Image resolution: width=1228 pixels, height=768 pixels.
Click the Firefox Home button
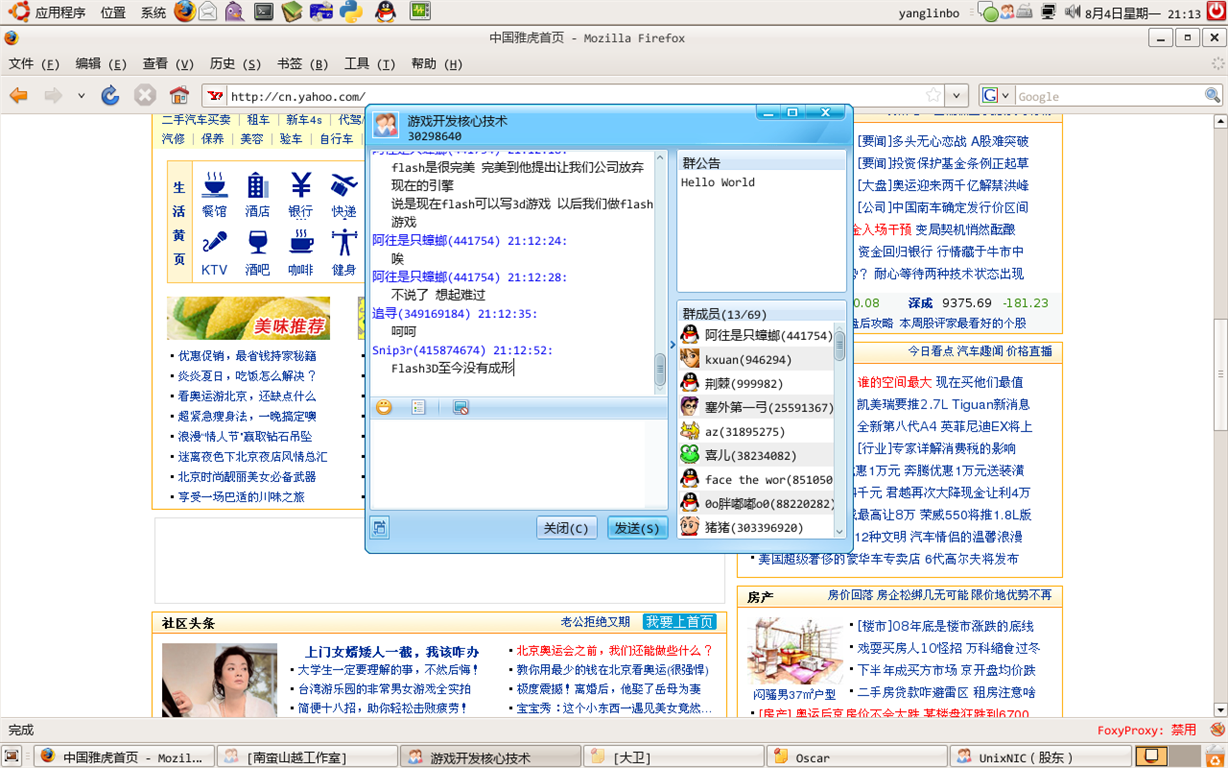click(x=179, y=96)
